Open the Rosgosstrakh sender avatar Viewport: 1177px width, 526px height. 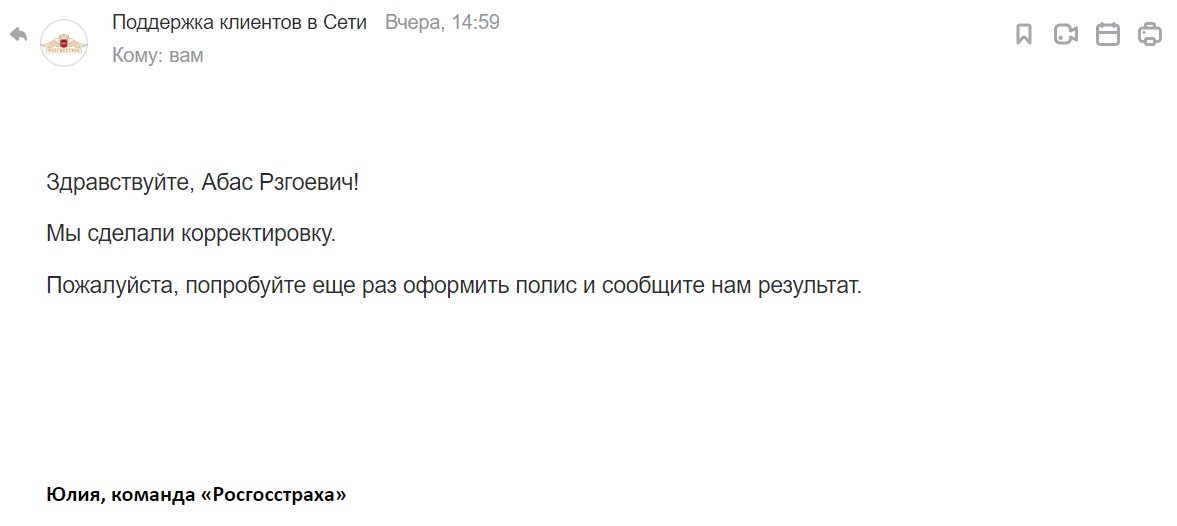tap(64, 44)
